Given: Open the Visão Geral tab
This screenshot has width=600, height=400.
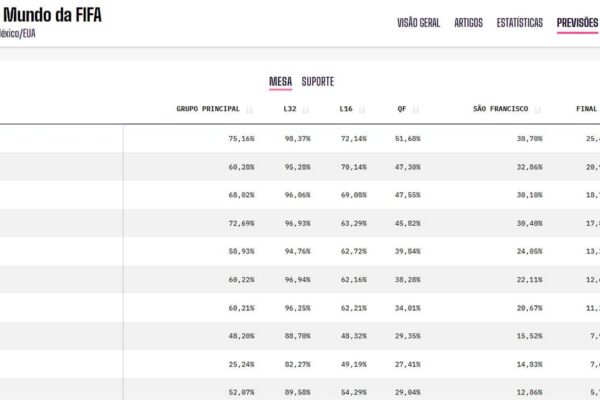Looking at the screenshot, I should (x=418, y=23).
